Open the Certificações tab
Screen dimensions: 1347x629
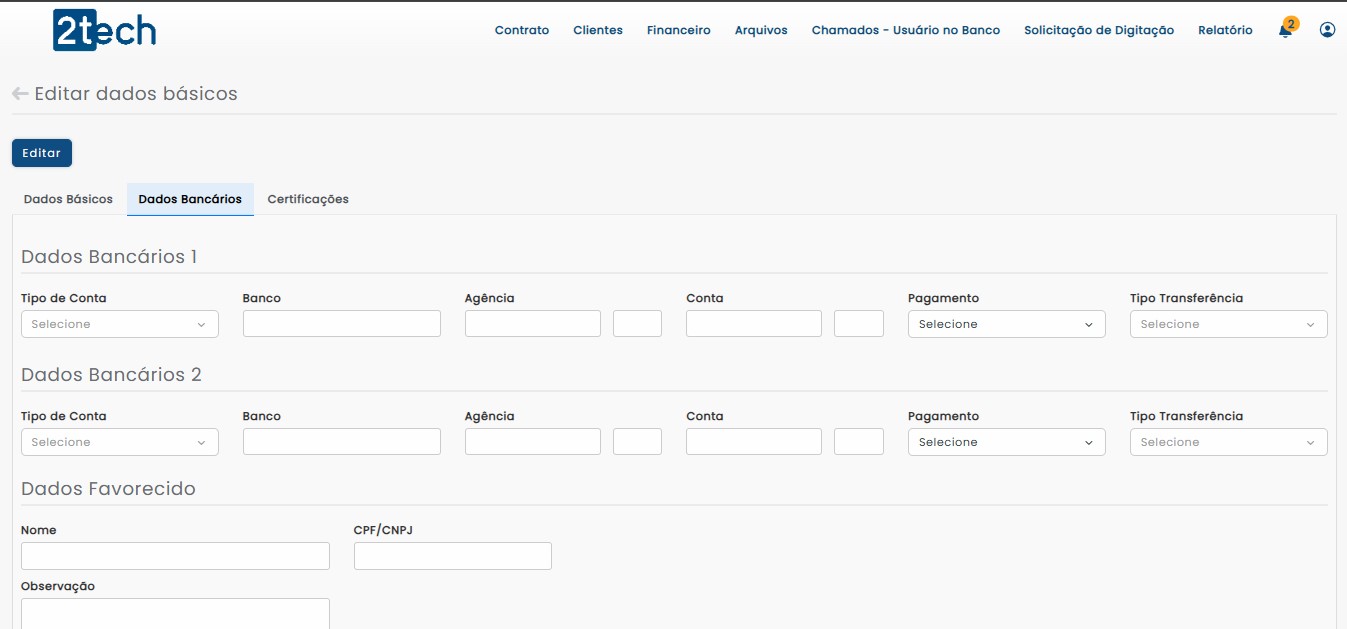(x=308, y=199)
